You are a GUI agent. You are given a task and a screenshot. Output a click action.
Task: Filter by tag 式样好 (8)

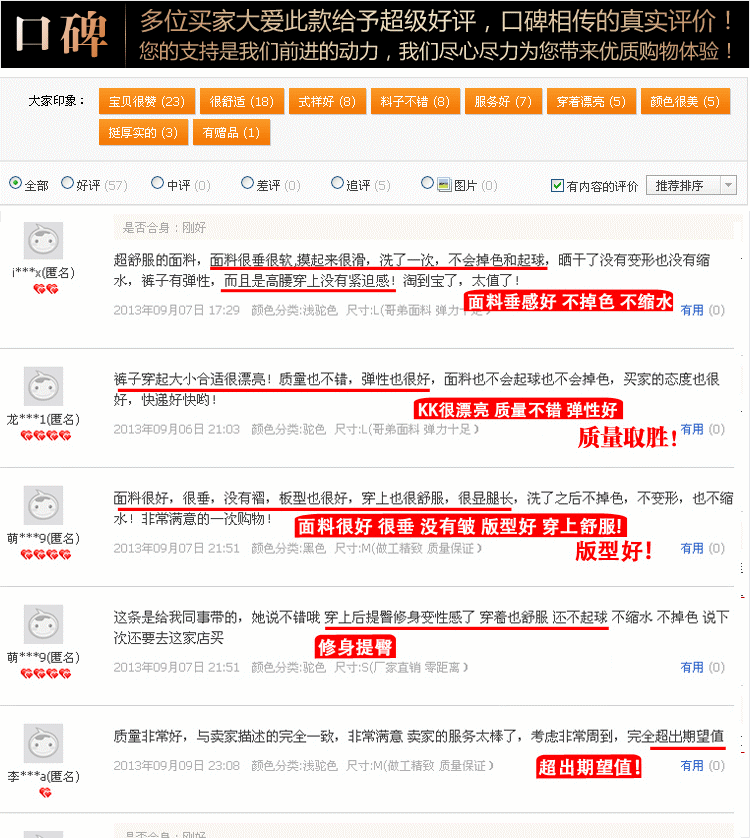(327, 102)
